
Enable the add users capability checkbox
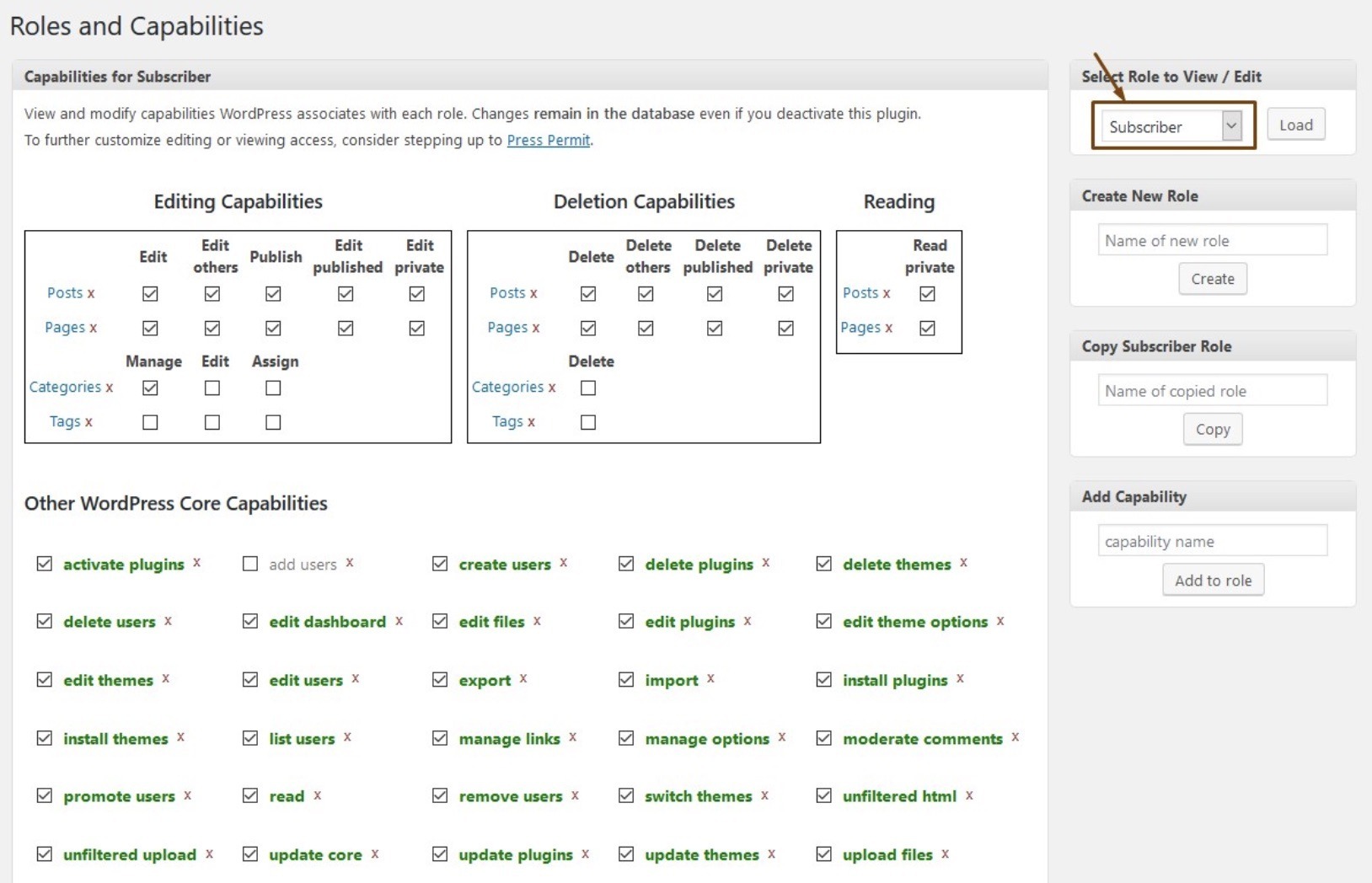[x=250, y=564]
